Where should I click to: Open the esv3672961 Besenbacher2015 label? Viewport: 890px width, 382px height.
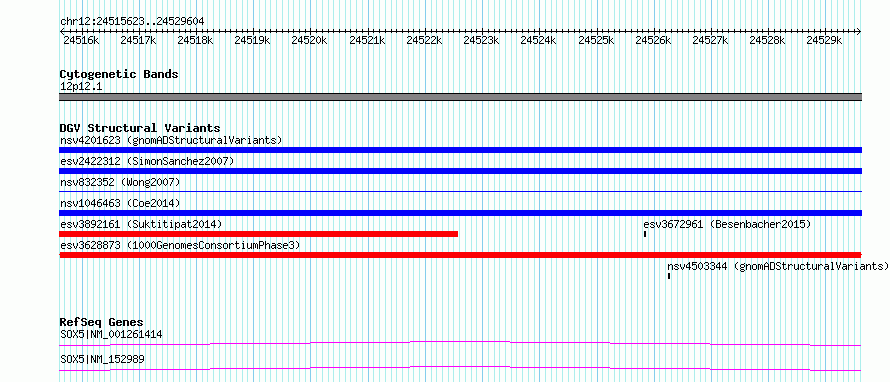click(x=727, y=224)
